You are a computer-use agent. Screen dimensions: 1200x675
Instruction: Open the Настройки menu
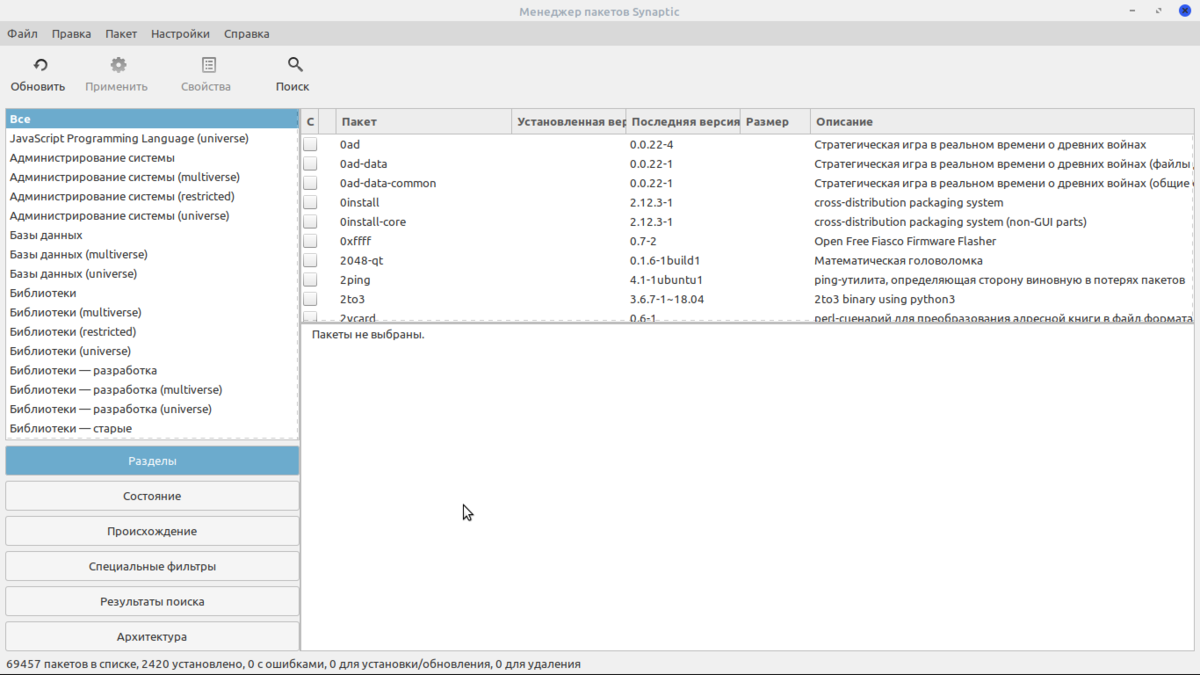coord(180,33)
